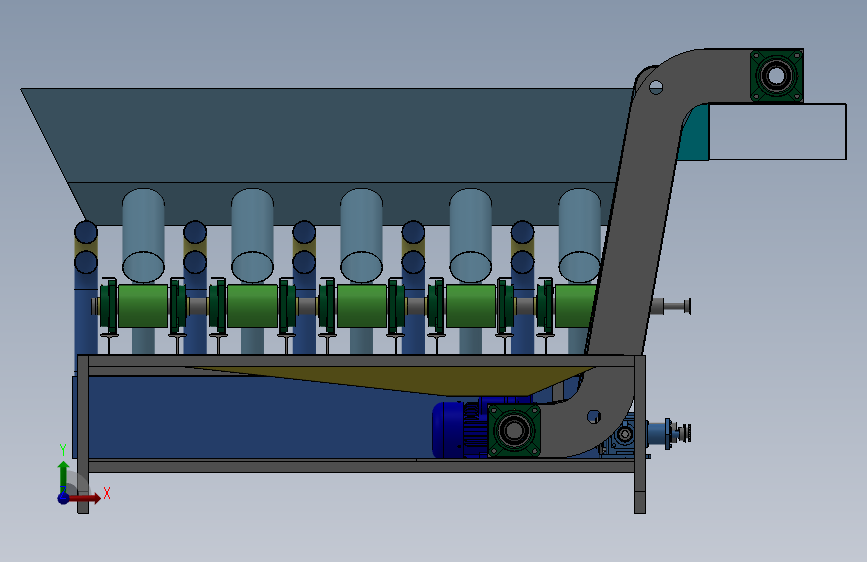Click the green Y axis arrow of the triad
This screenshot has height=562, width=867.
click(x=63, y=475)
